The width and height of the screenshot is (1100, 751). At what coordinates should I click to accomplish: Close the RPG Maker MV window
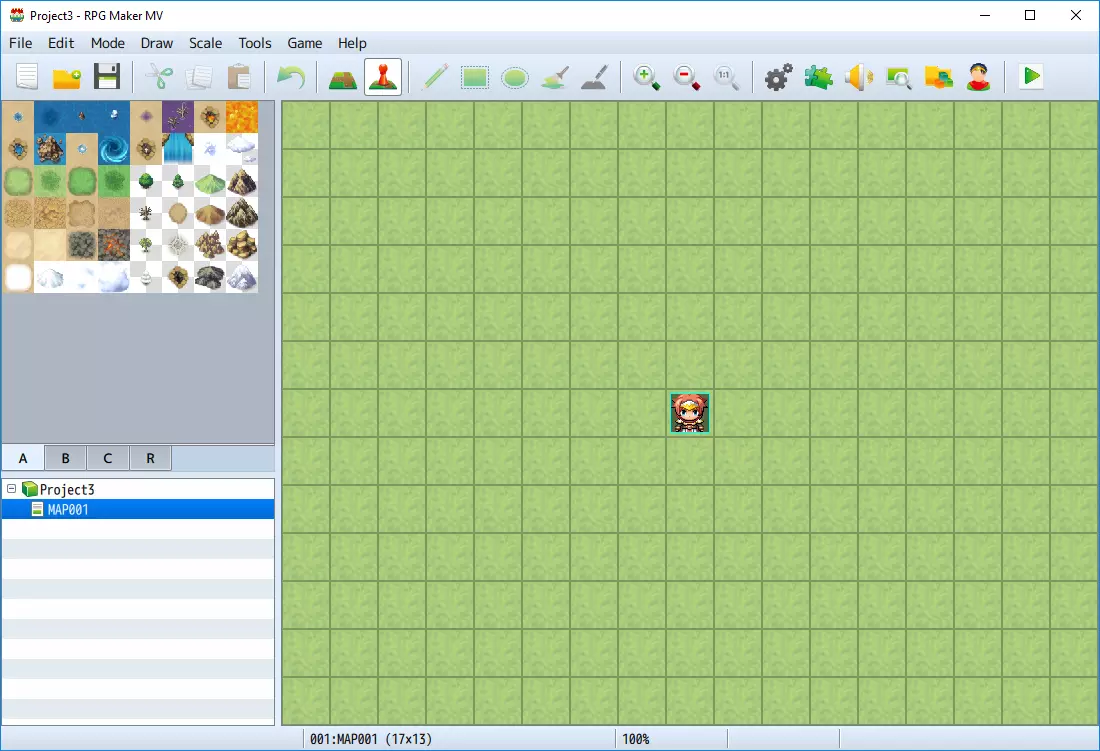(1075, 15)
